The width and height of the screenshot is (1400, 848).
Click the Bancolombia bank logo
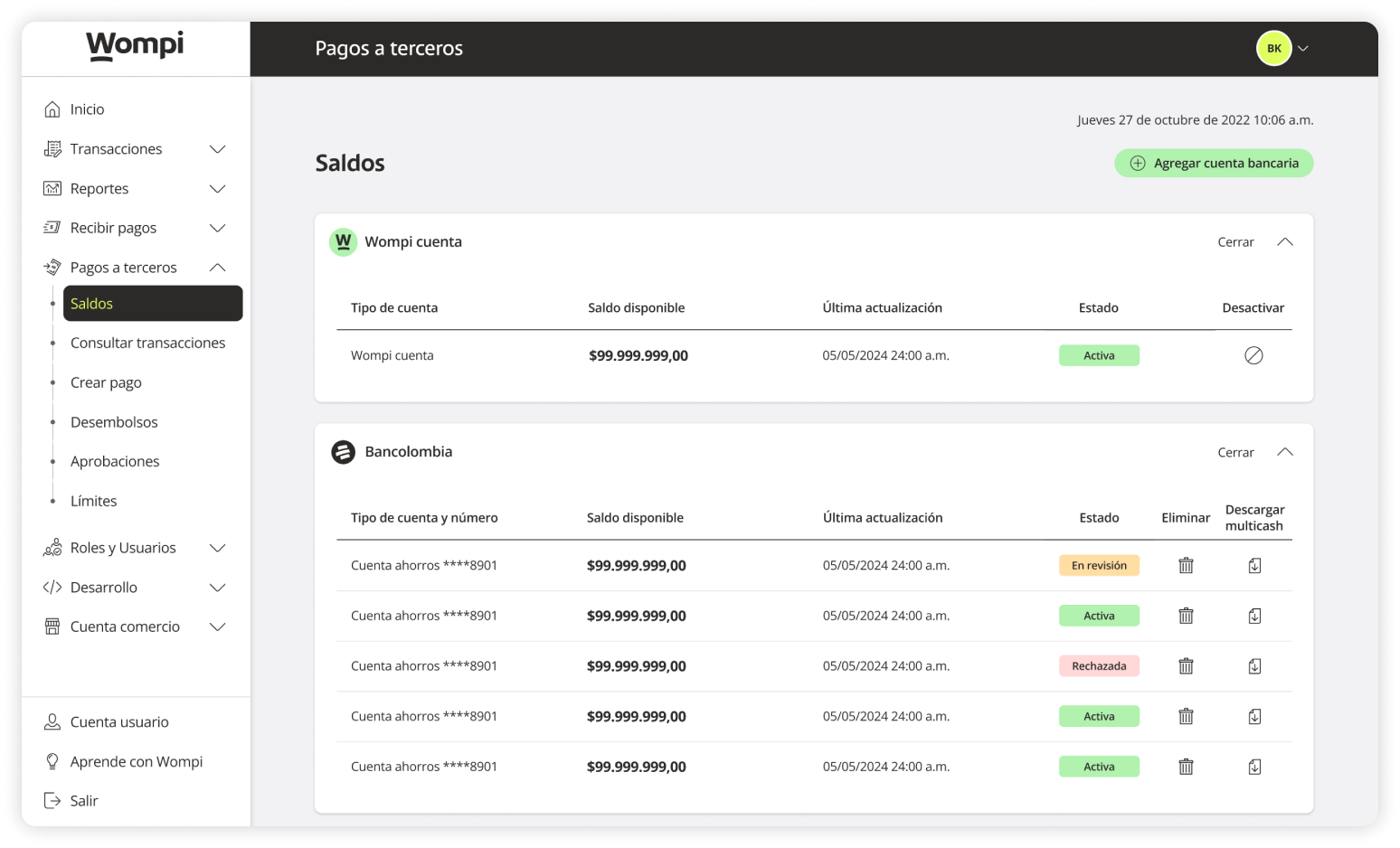[x=343, y=451]
